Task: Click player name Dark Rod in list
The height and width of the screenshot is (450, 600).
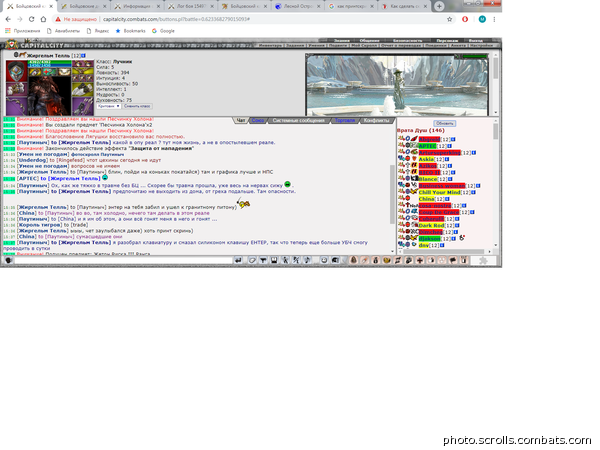Action: [x=431, y=225]
